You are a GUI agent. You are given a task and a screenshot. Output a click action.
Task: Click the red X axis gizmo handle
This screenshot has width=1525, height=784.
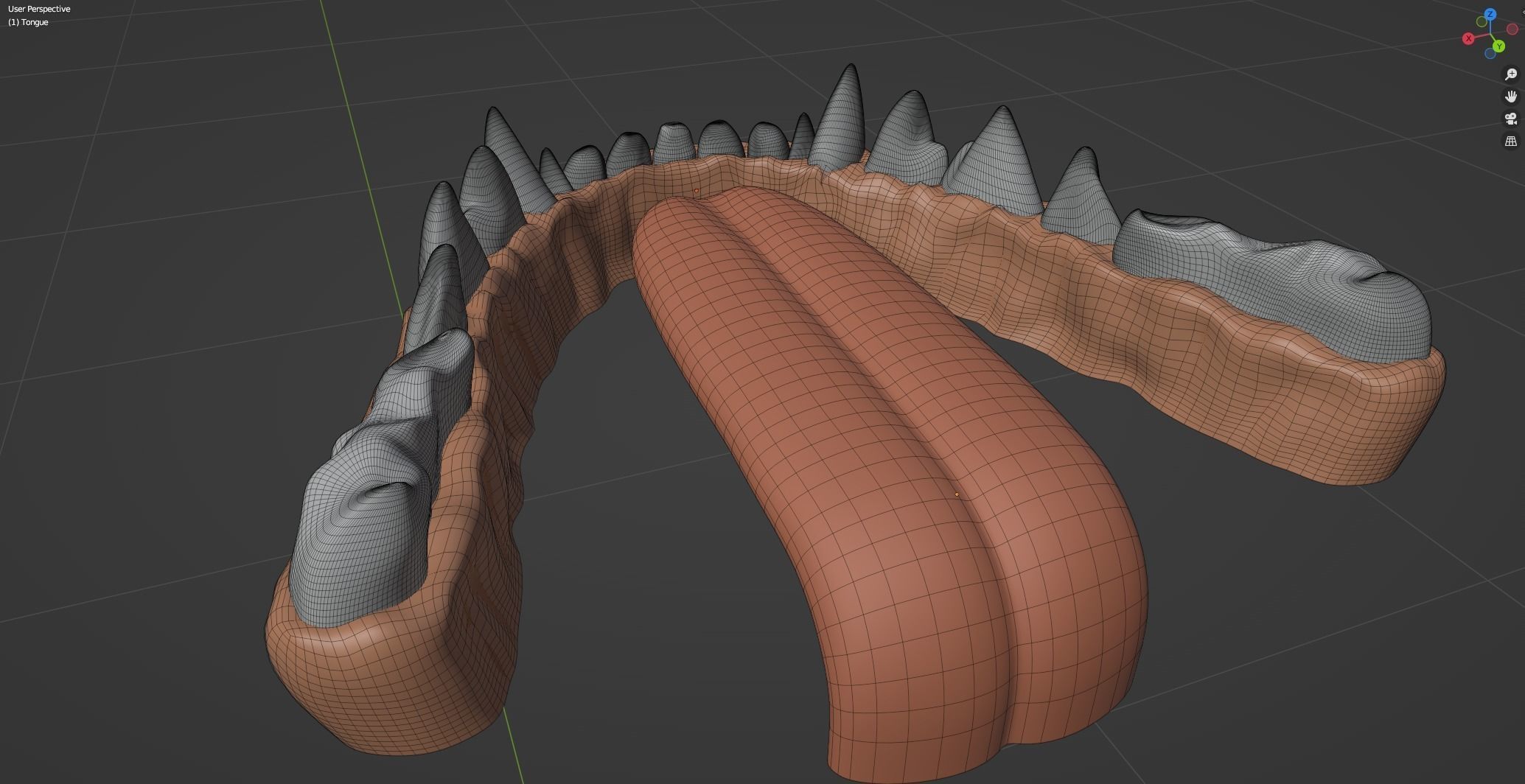pyautogui.click(x=1468, y=38)
